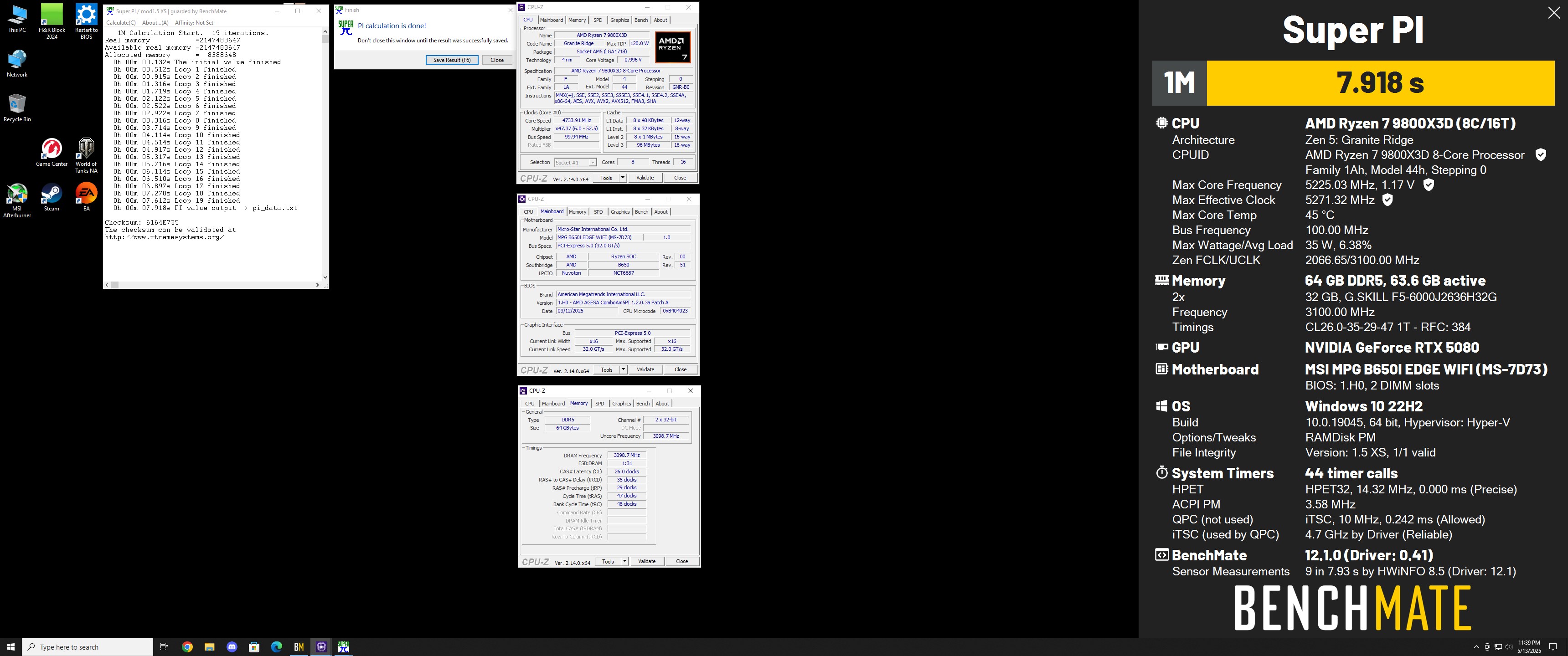This screenshot has width=1568, height=656.
Task: Click Validate in the Memory CPU-Z window
Action: pyautogui.click(x=647, y=561)
